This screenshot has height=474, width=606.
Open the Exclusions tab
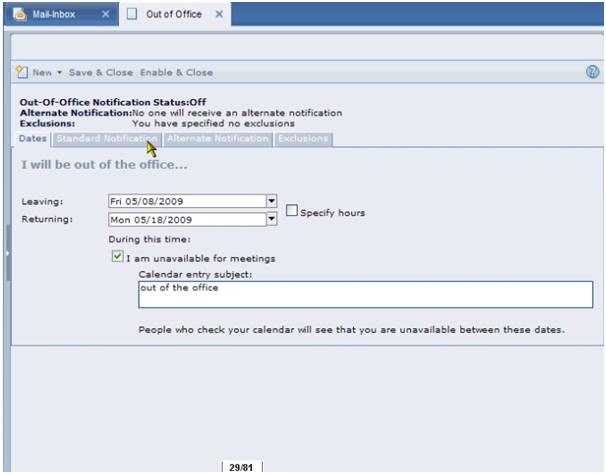pos(303,139)
